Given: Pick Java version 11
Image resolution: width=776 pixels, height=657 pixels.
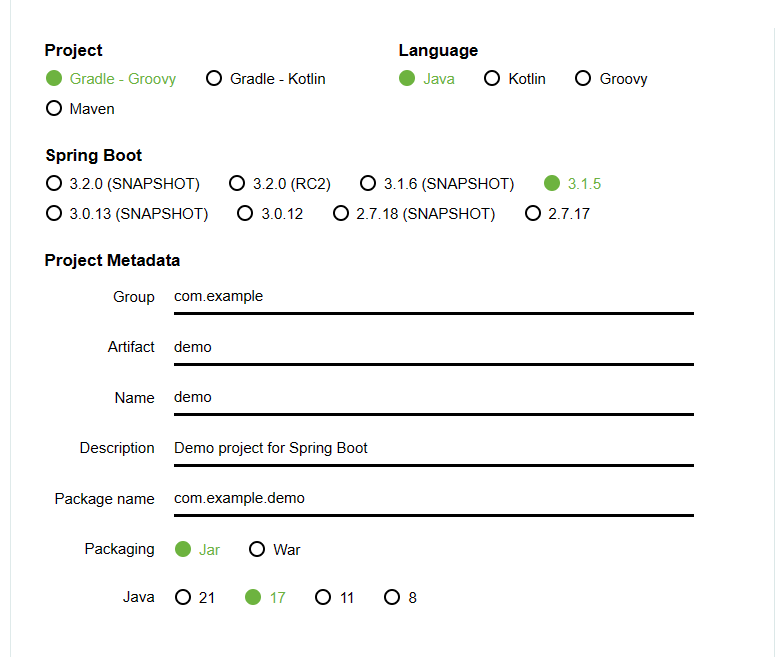Looking at the screenshot, I should click(323, 598).
